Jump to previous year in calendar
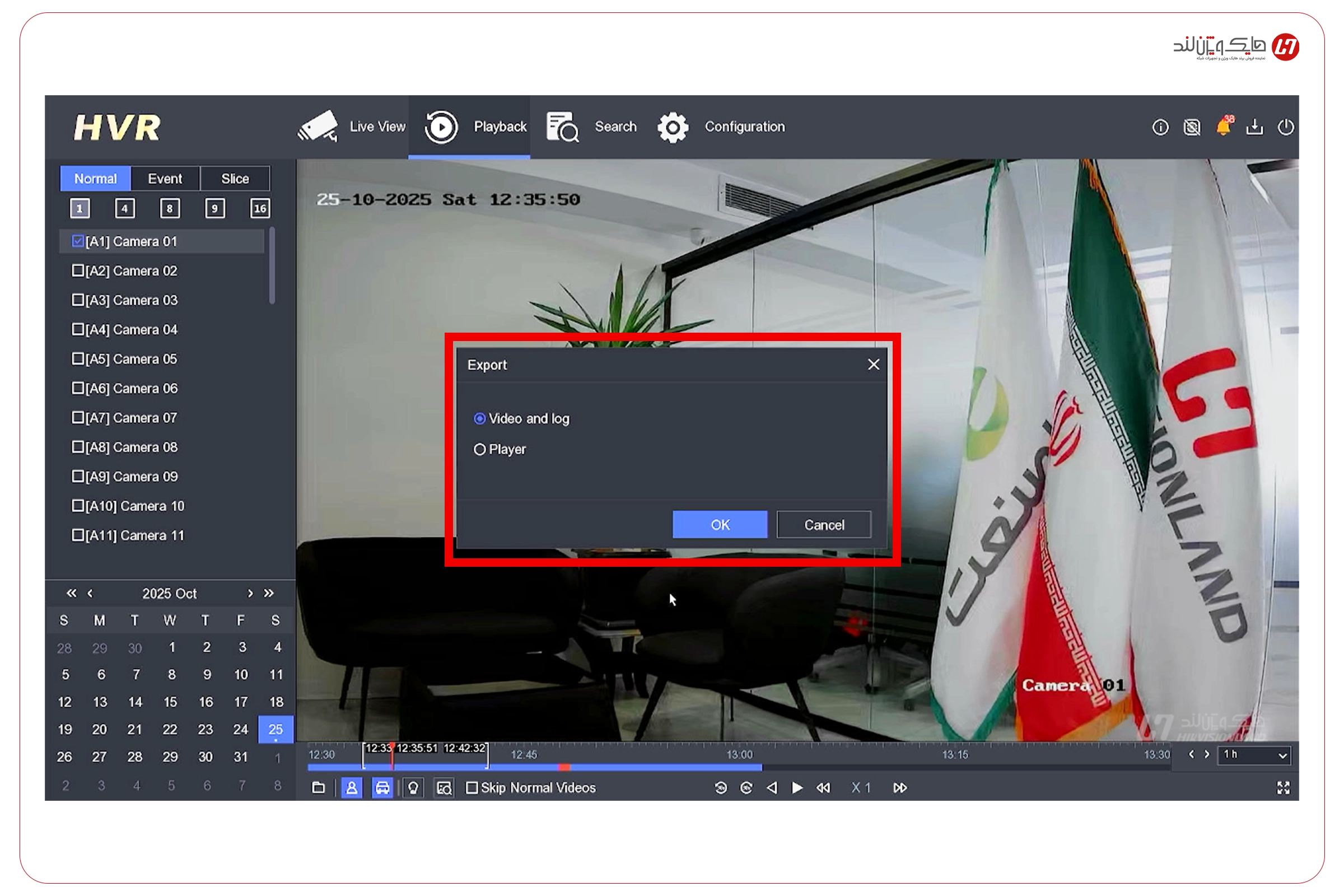Image resolution: width=1344 pixels, height=896 pixels. tap(71, 594)
